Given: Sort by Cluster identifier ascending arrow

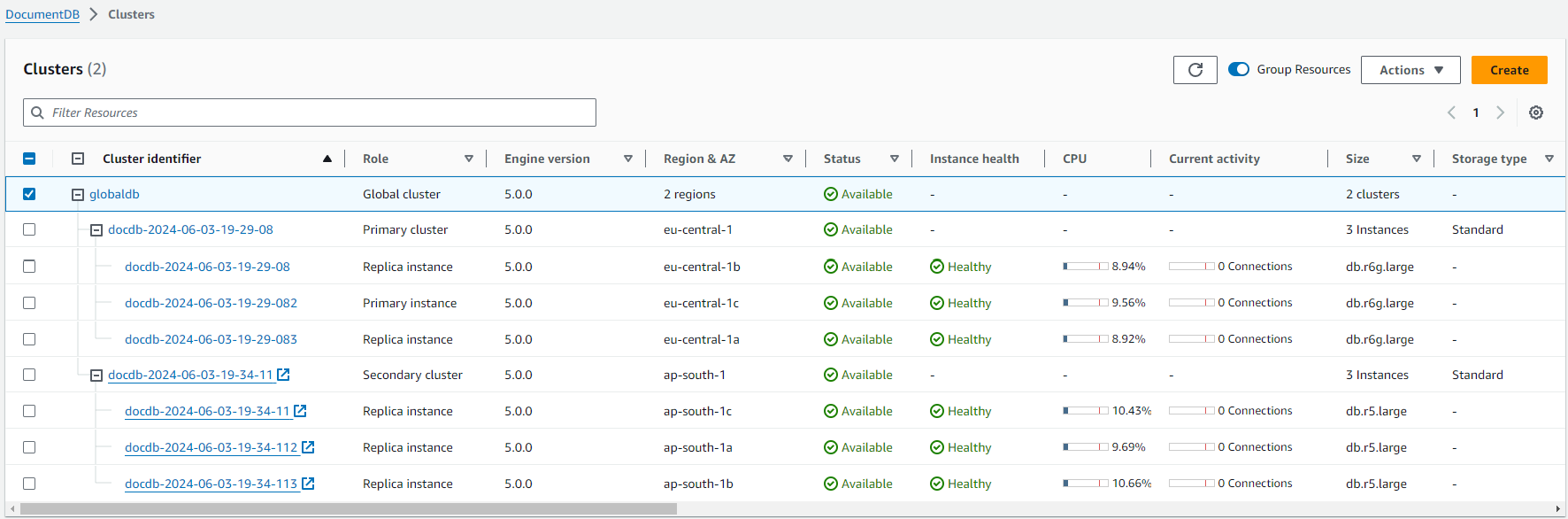Looking at the screenshot, I should (327, 159).
